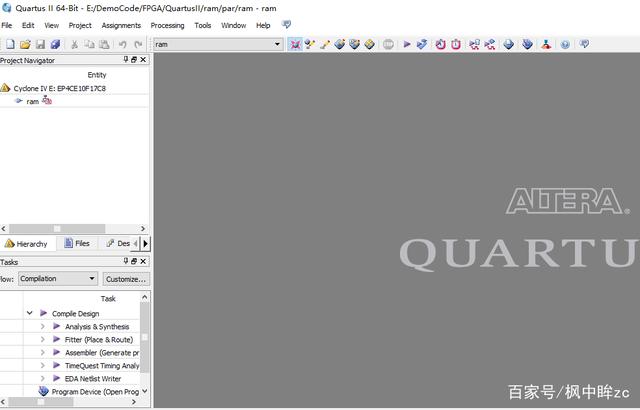Select the Compile Design task
The width and height of the screenshot is (640, 410).
click(x=76, y=313)
